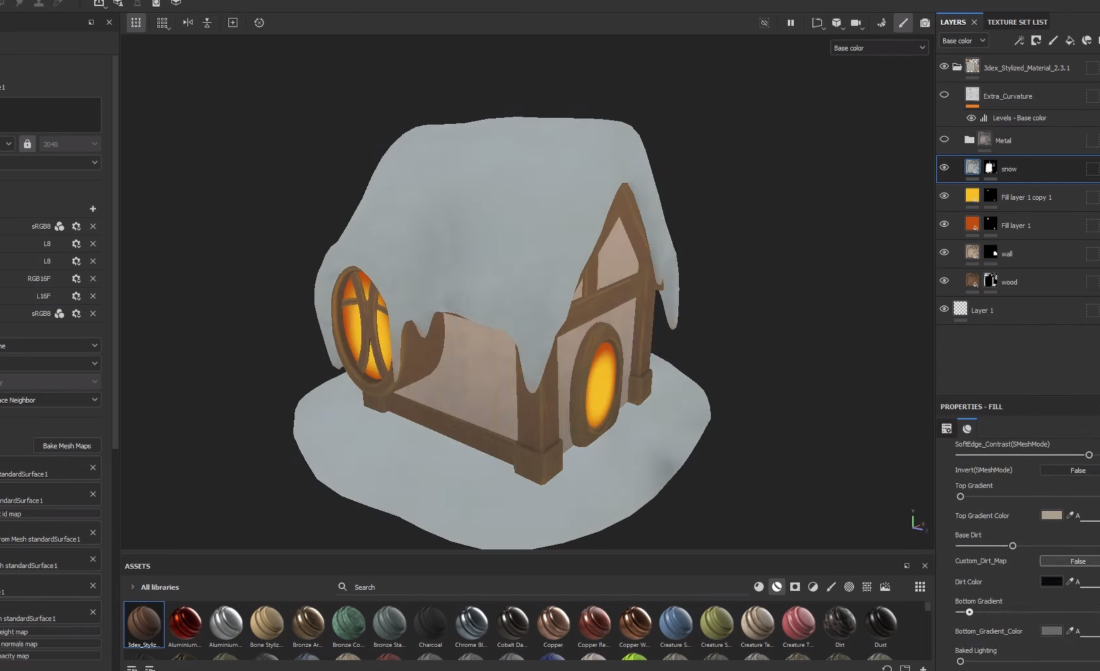
Task: Select the Copper material thumbnail
Action: coord(553,623)
